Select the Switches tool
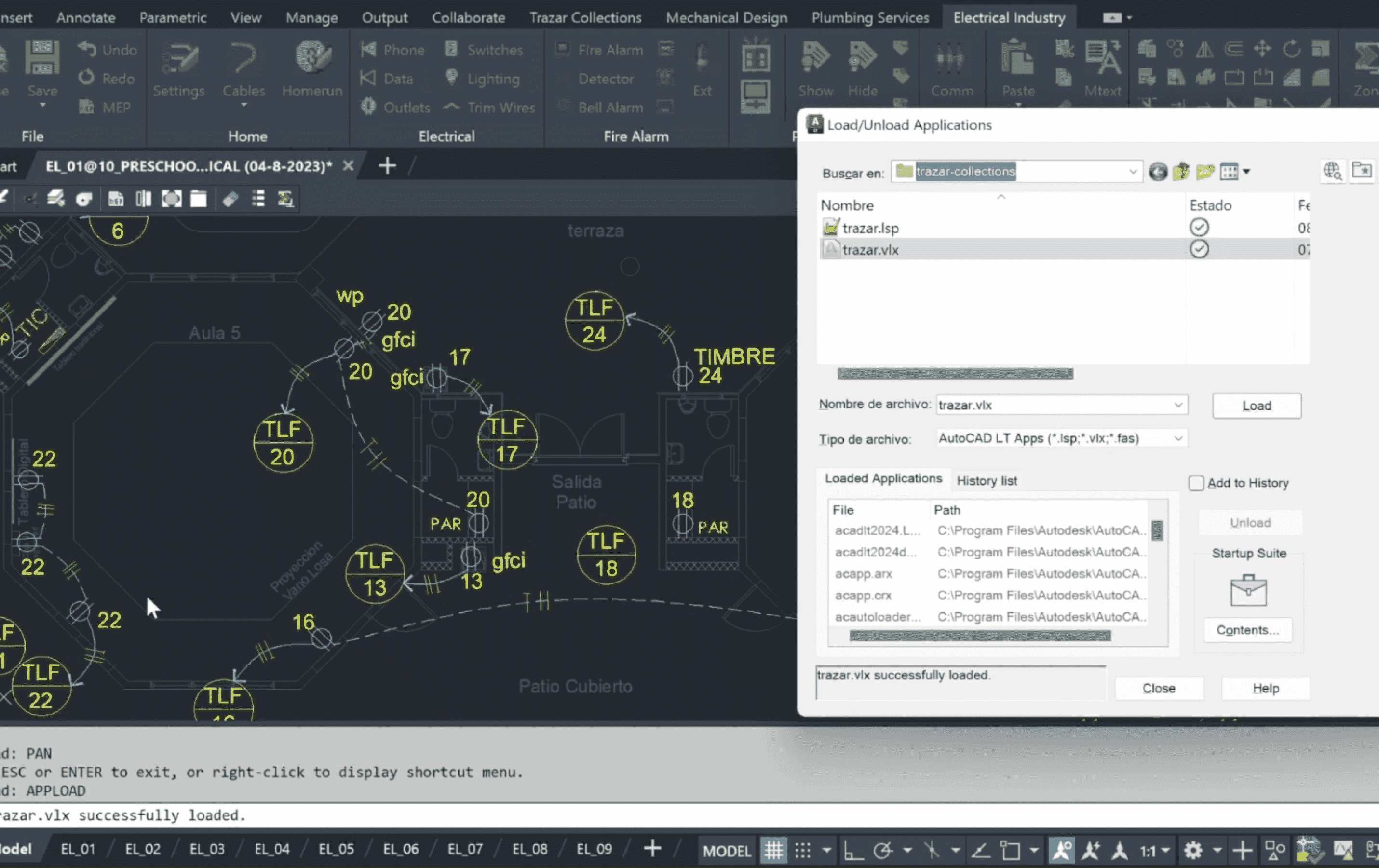This screenshot has width=1379, height=868. click(x=484, y=50)
